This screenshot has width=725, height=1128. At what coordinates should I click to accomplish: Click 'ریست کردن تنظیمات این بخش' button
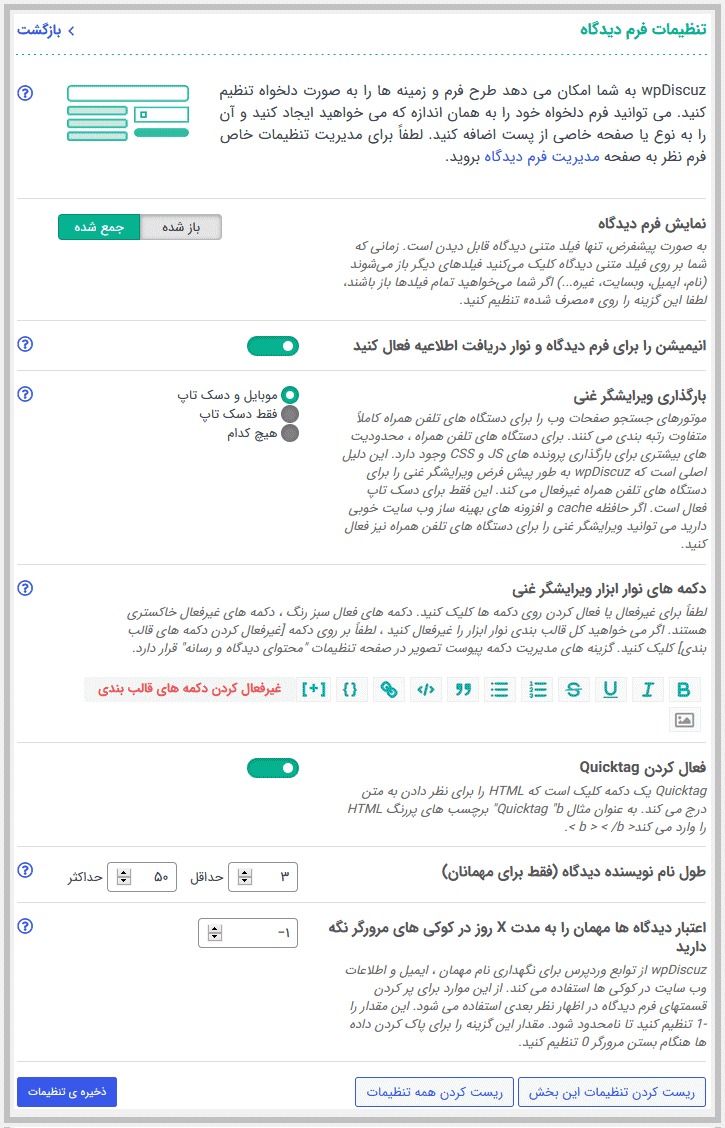[x=612, y=1091]
